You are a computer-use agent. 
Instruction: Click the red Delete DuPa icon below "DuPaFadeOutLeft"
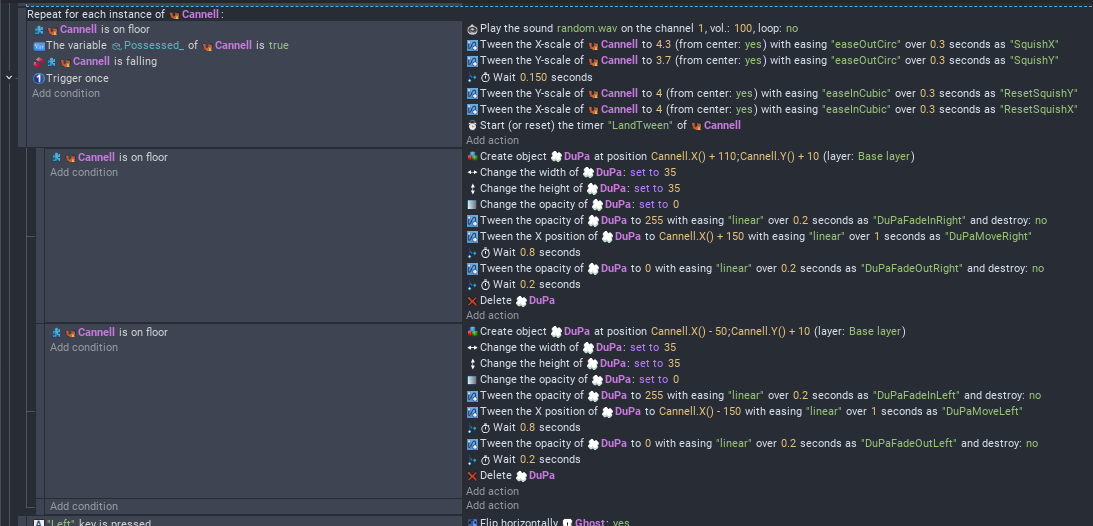coord(472,476)
